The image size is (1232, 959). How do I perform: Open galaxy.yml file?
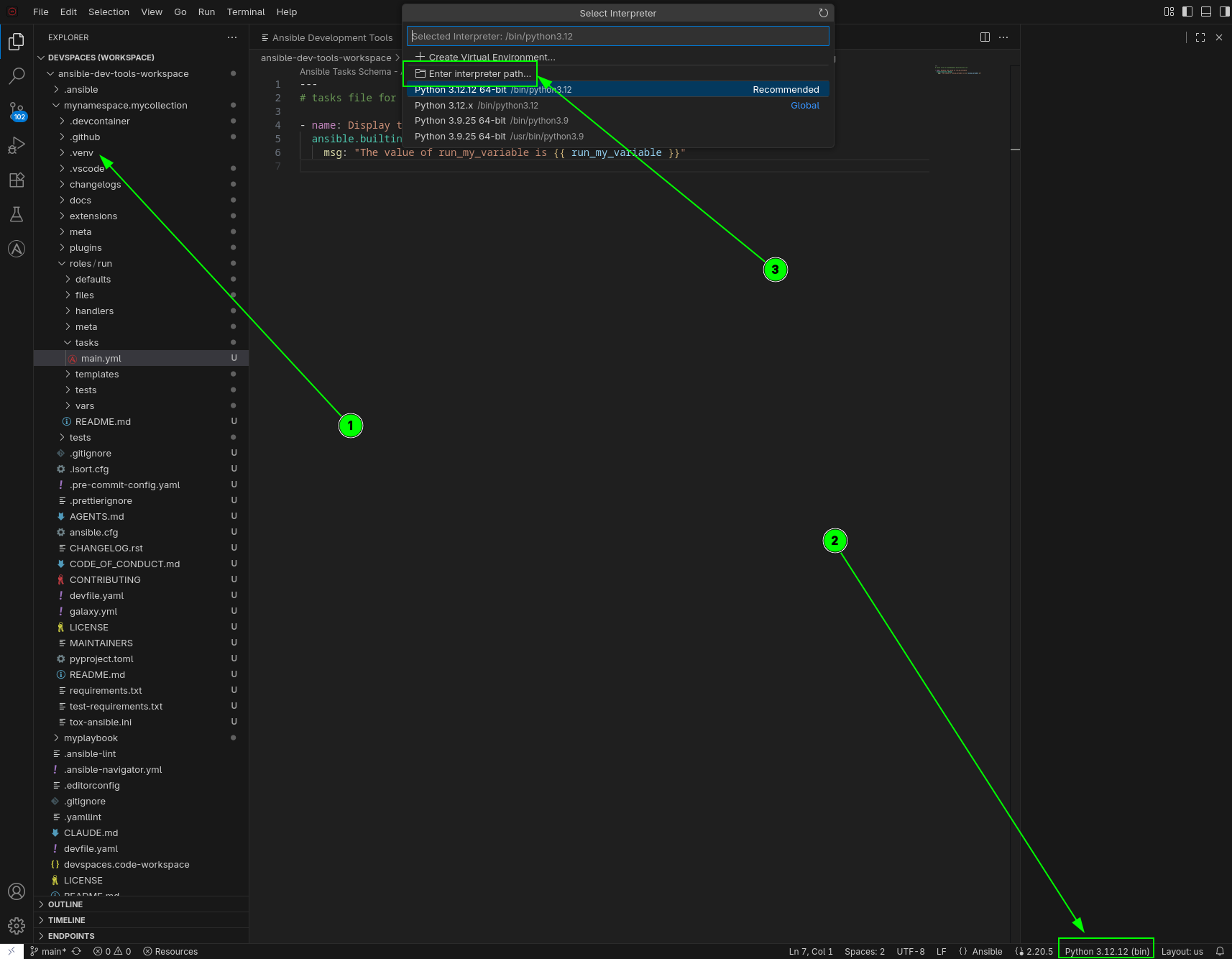click(x=141, y=611)
